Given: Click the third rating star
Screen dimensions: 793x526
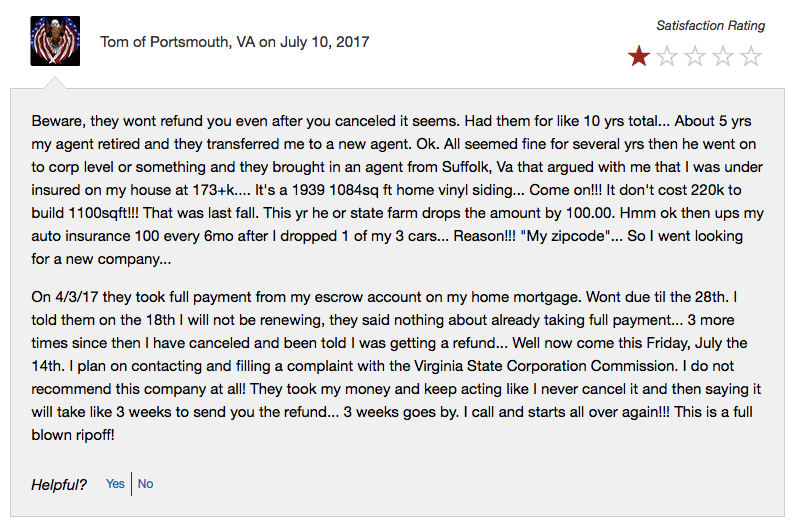Looking at the screenshot, I should [695, 56].
